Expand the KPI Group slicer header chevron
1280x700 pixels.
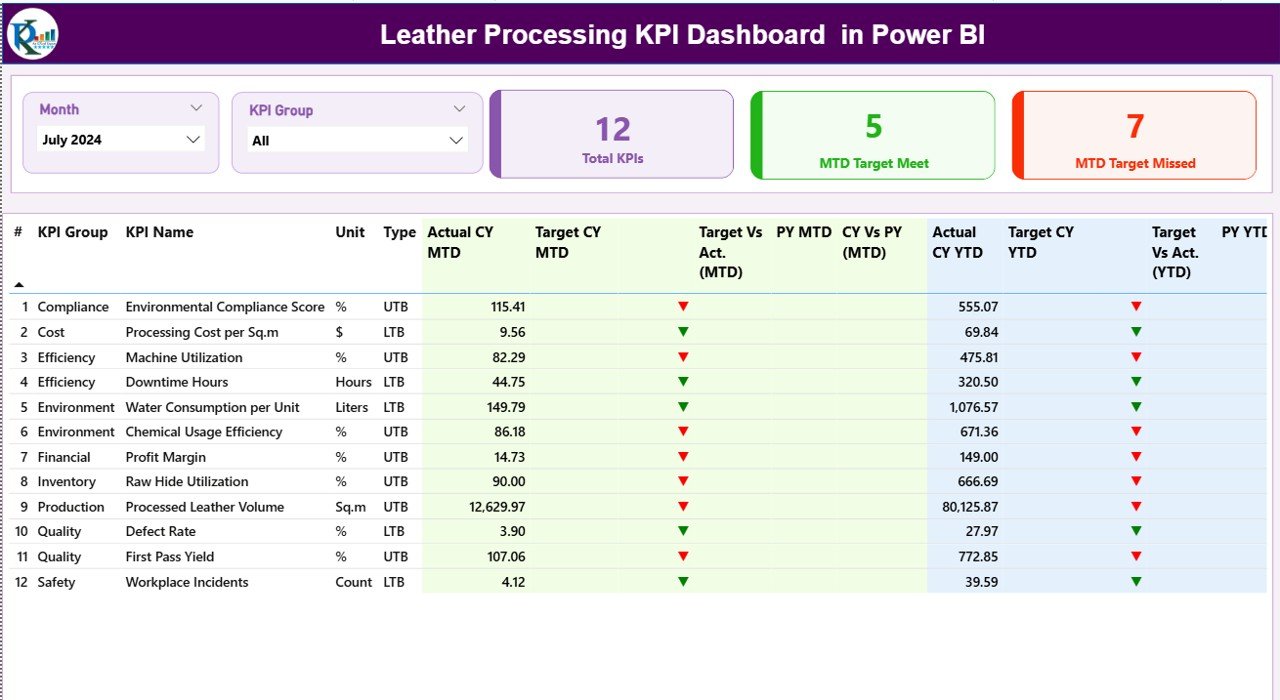pyautogui.click(x=460, y=109)
